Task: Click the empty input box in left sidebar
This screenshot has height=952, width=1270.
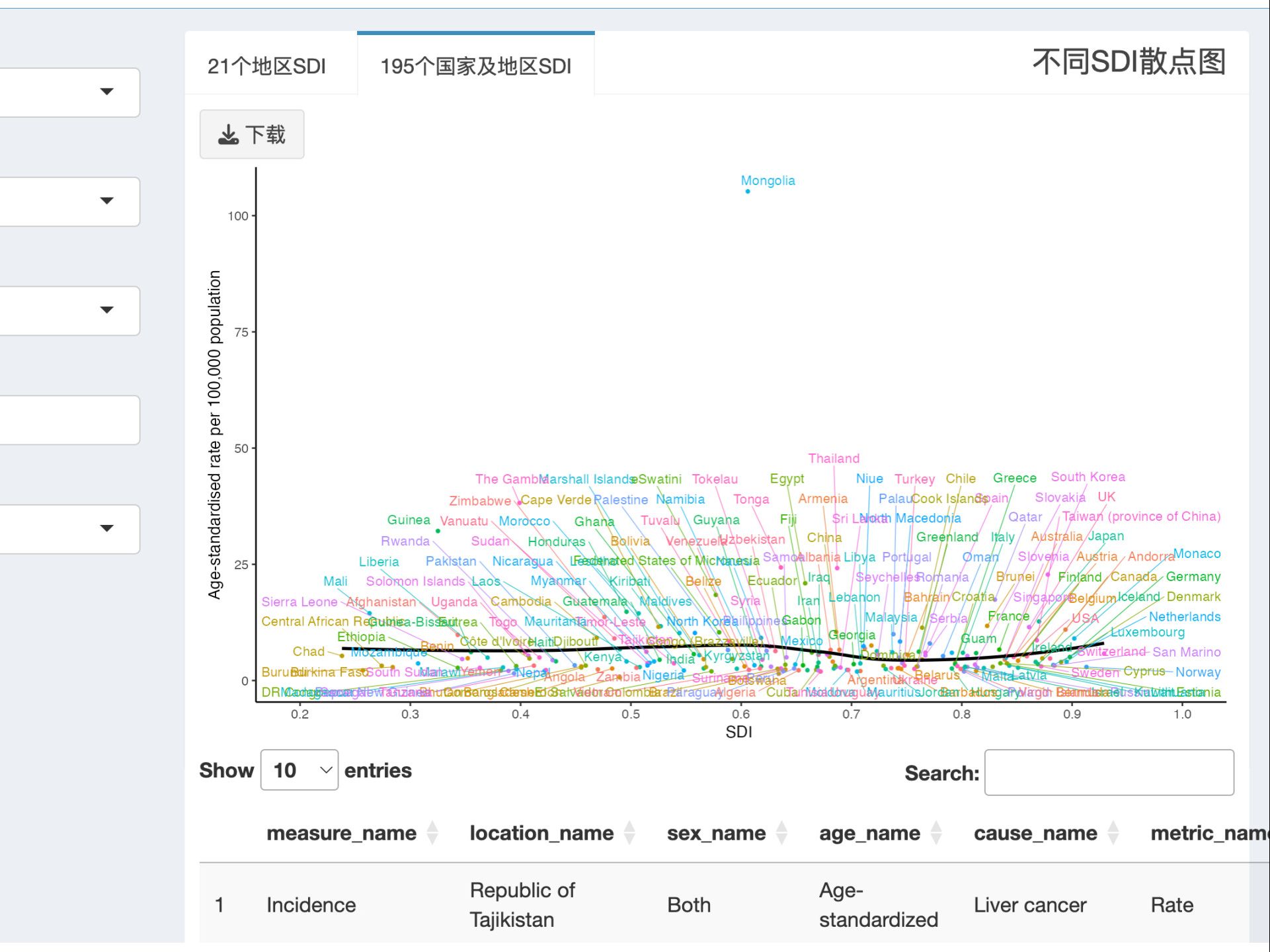Action: tap(69, 419)
